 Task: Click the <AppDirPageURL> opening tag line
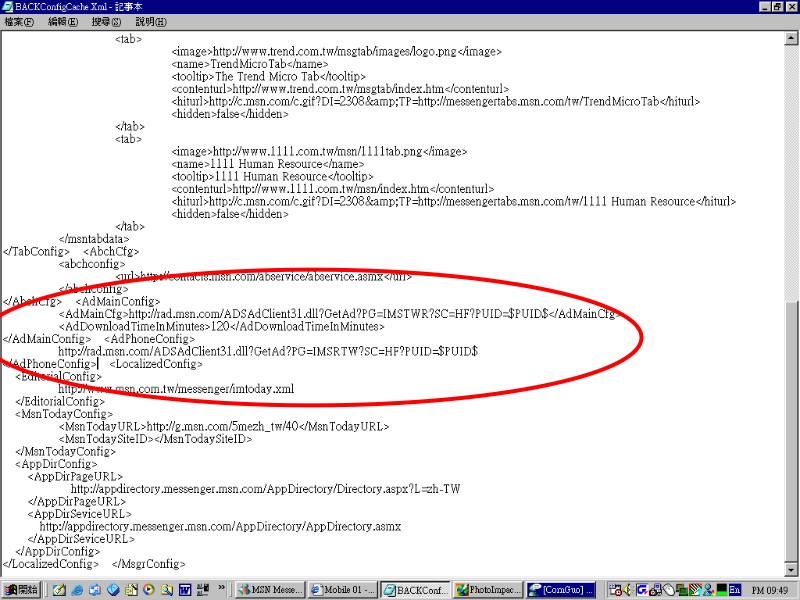click(x=76, y=477)
